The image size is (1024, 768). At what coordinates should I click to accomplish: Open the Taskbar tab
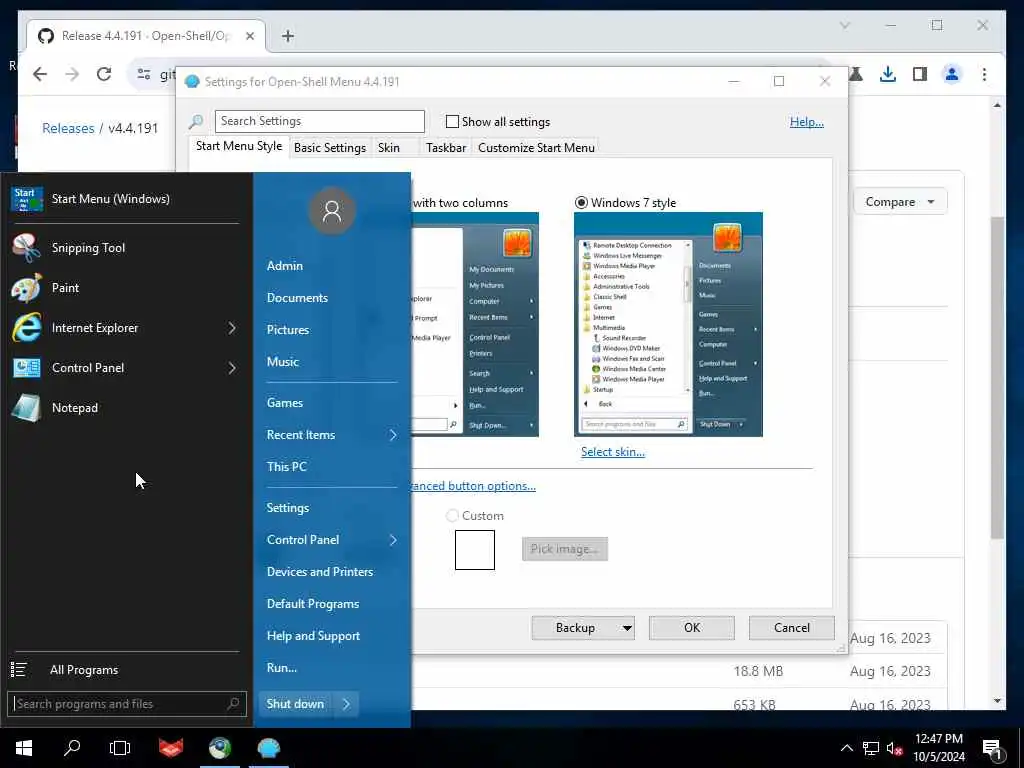coord(446,148)
